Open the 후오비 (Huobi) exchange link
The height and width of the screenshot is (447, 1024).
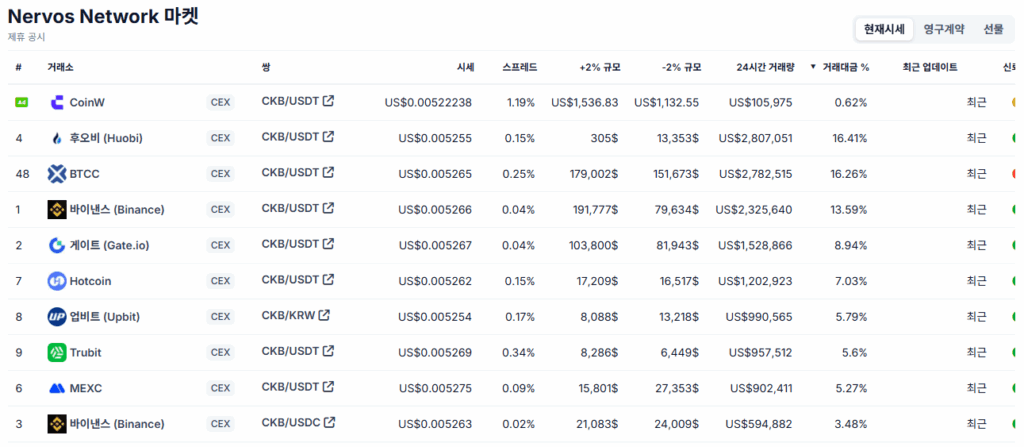tap(106, 138)
